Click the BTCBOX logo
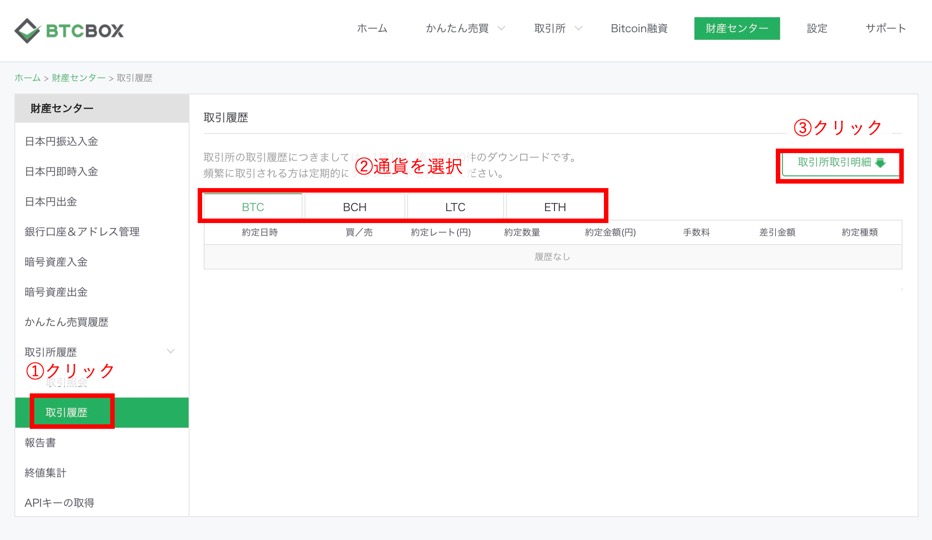The width and height of the screenshot is (932, 540). tap(69, 30)
